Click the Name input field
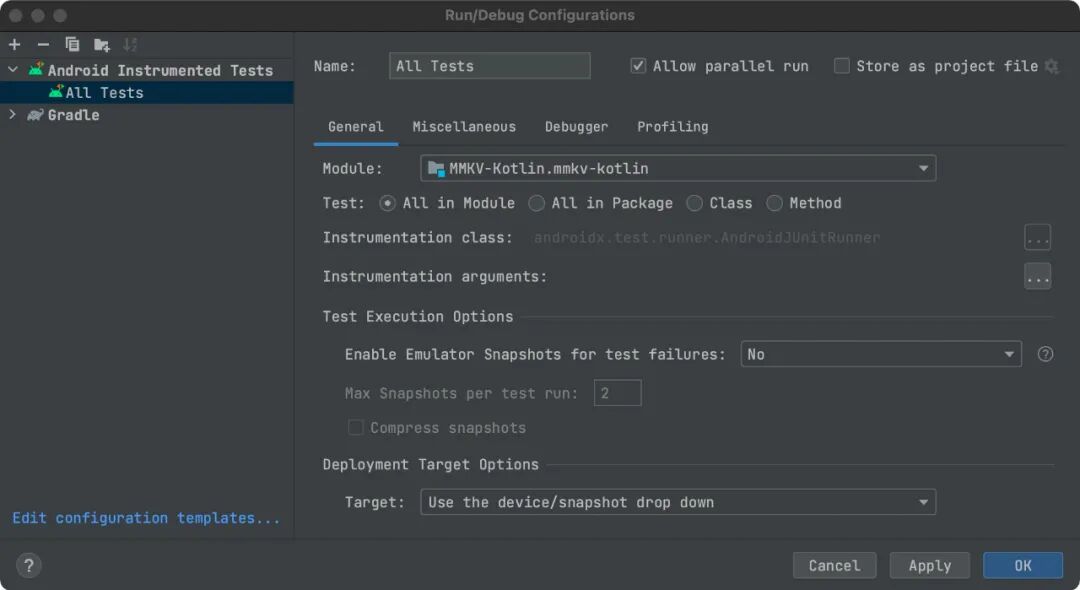This screenshot has height=590, width=1080. (x=490, y=66)
